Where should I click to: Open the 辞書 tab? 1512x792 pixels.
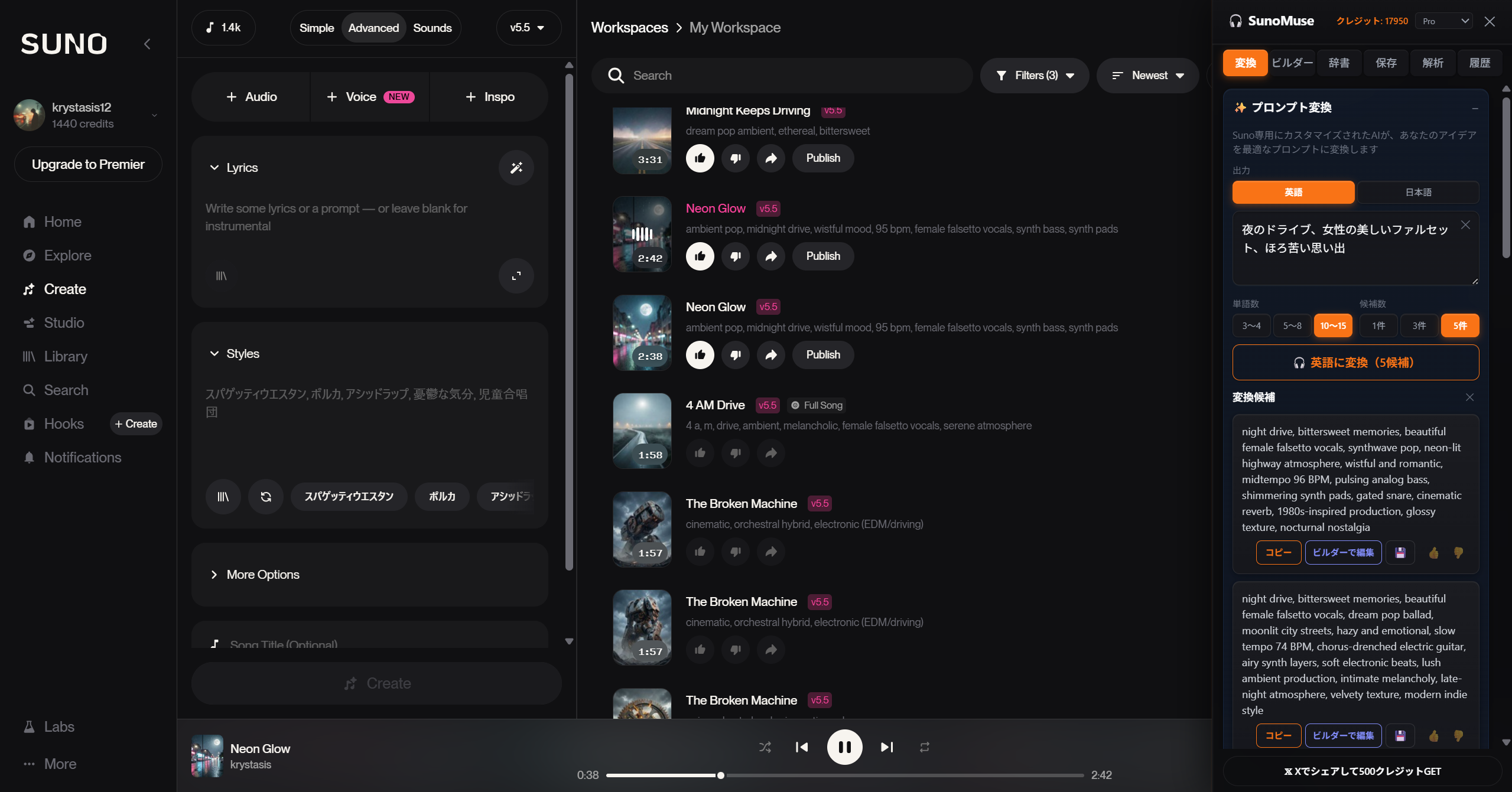(1339, 63)
